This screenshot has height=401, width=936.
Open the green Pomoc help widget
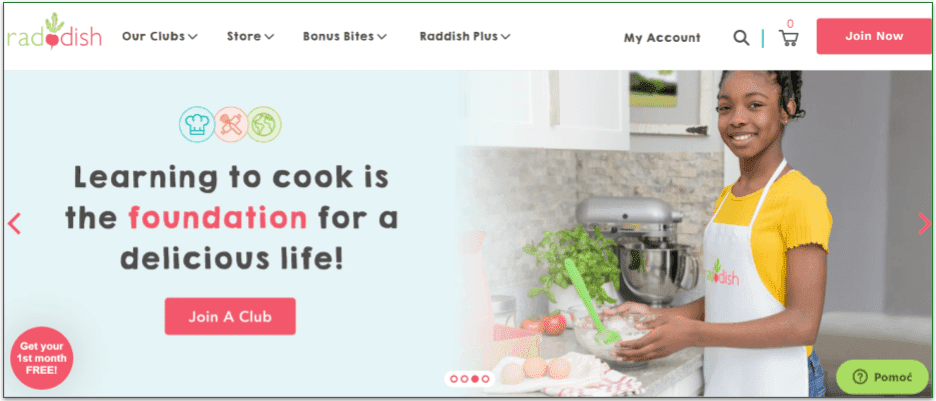[x=882, y=377]
